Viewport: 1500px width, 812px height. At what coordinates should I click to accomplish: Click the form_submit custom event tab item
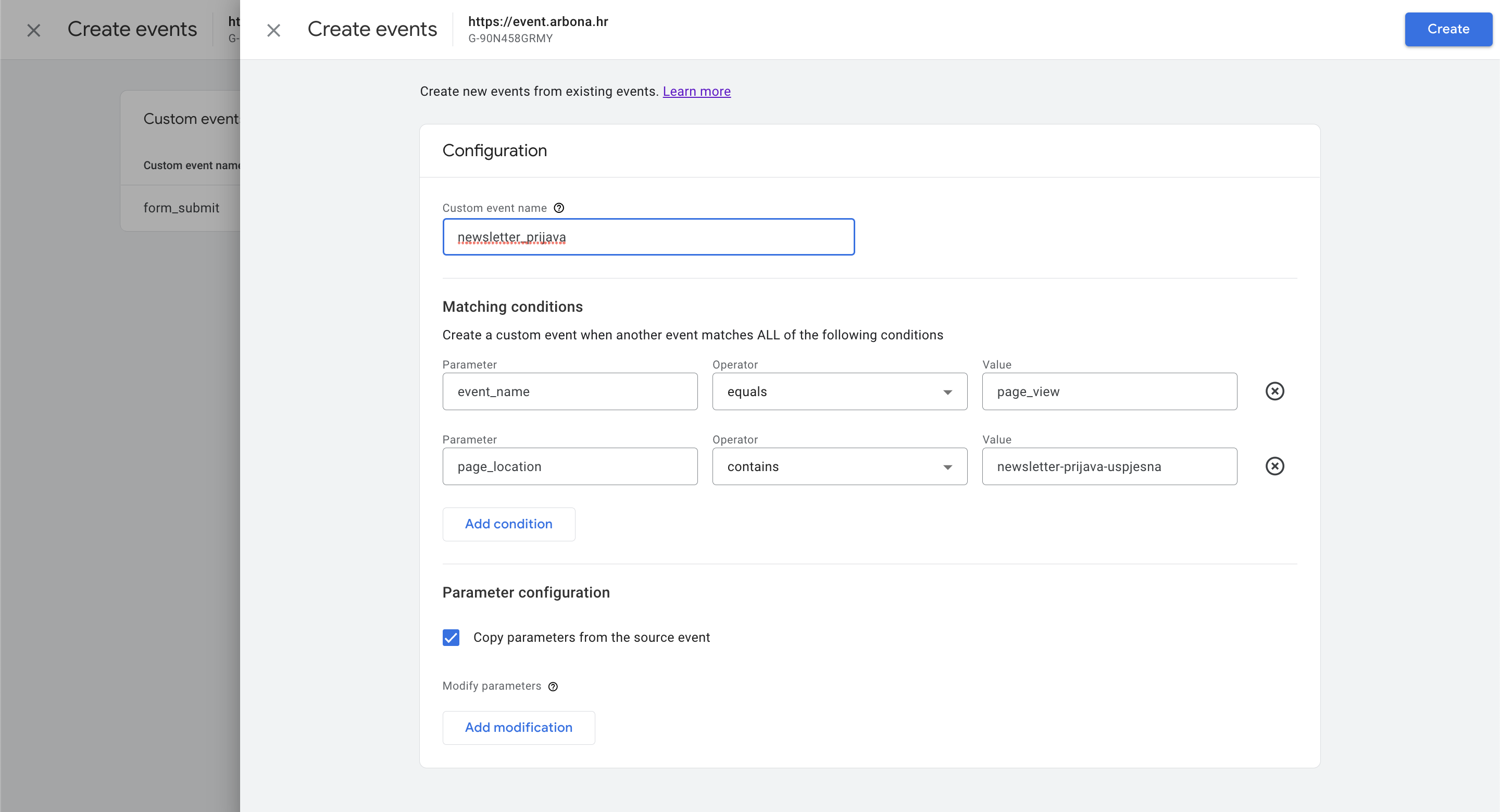(x=182, y=207)
